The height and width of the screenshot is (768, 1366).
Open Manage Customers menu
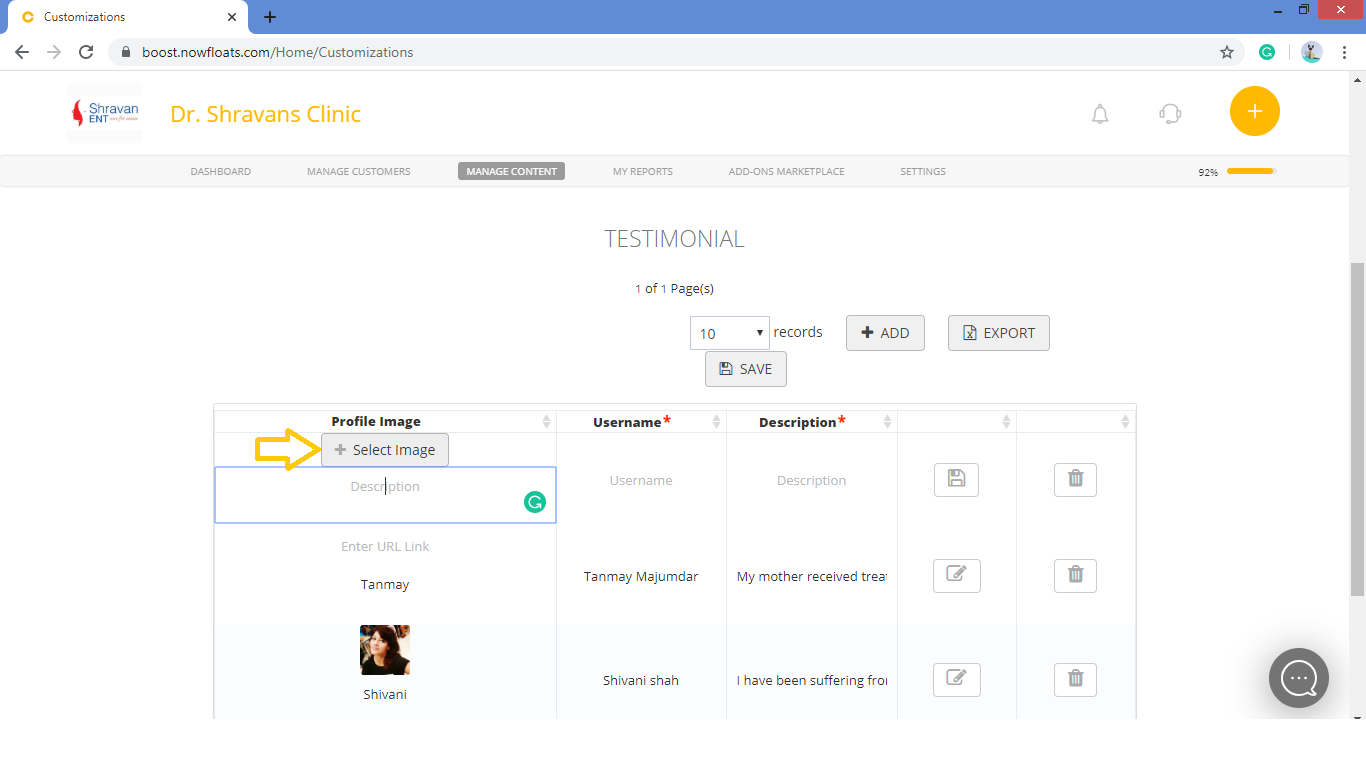point(359,171)
